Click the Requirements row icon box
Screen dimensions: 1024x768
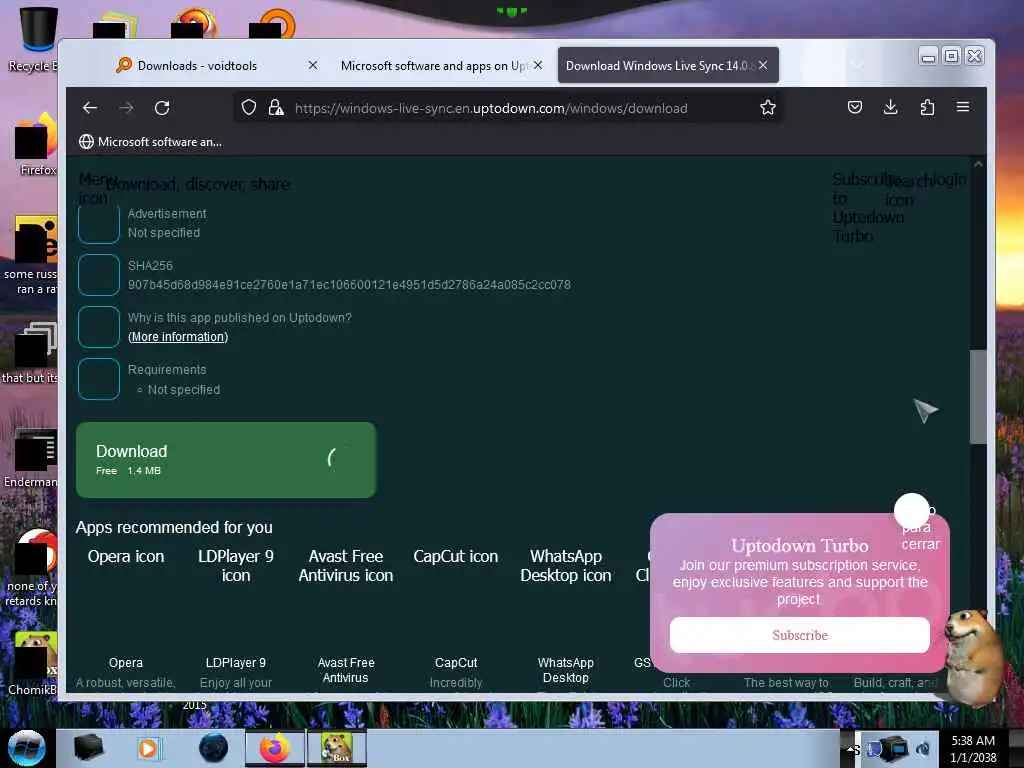99,379
